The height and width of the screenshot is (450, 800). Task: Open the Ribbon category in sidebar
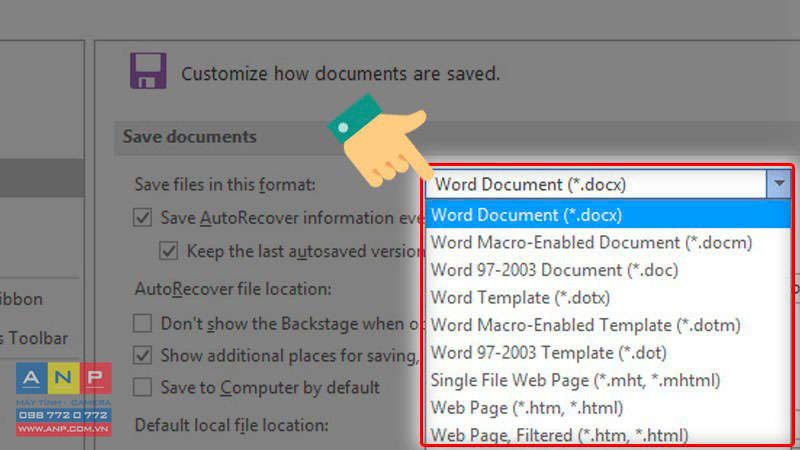(21, 299)
